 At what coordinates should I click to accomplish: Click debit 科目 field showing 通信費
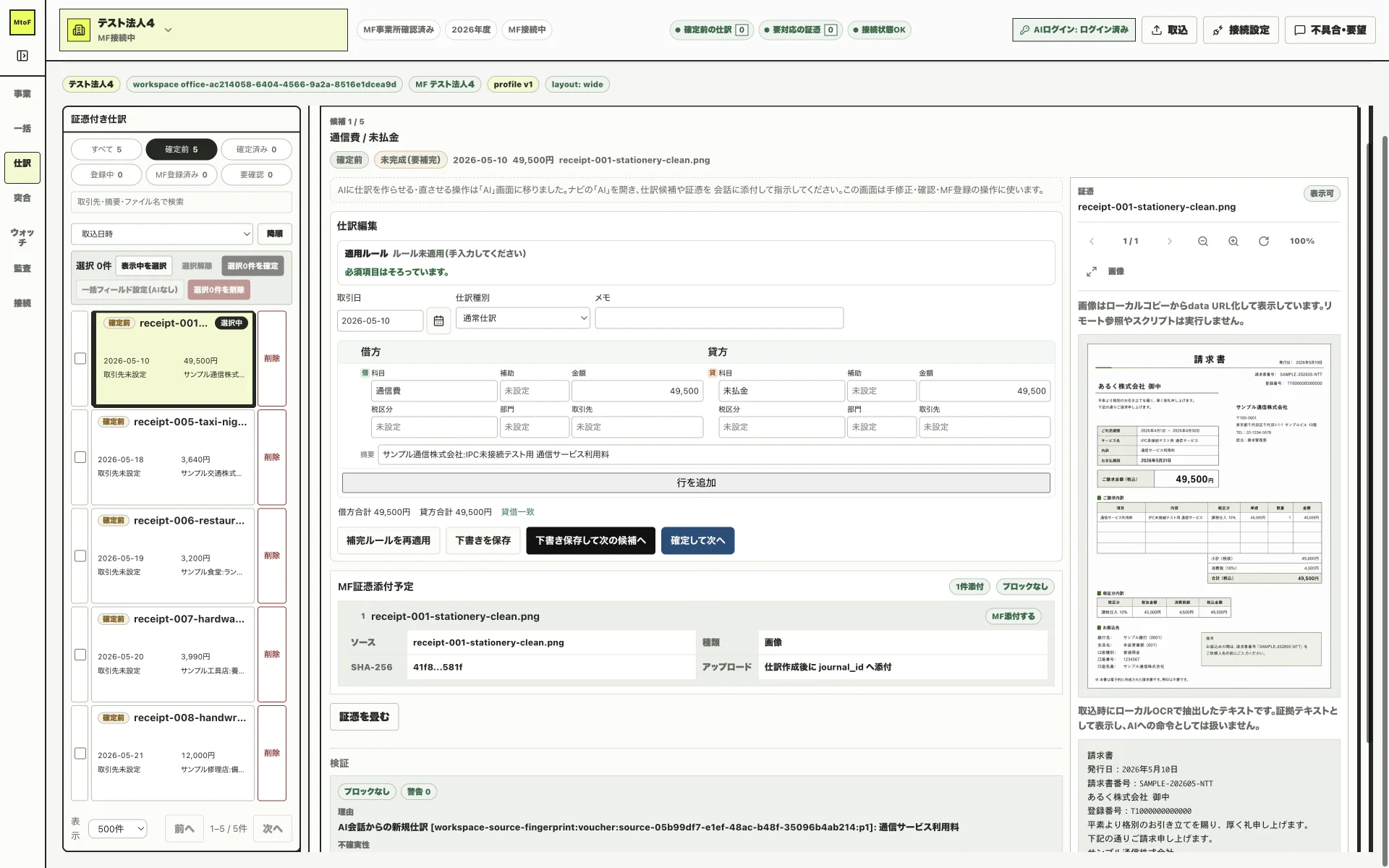coord(434,391)
